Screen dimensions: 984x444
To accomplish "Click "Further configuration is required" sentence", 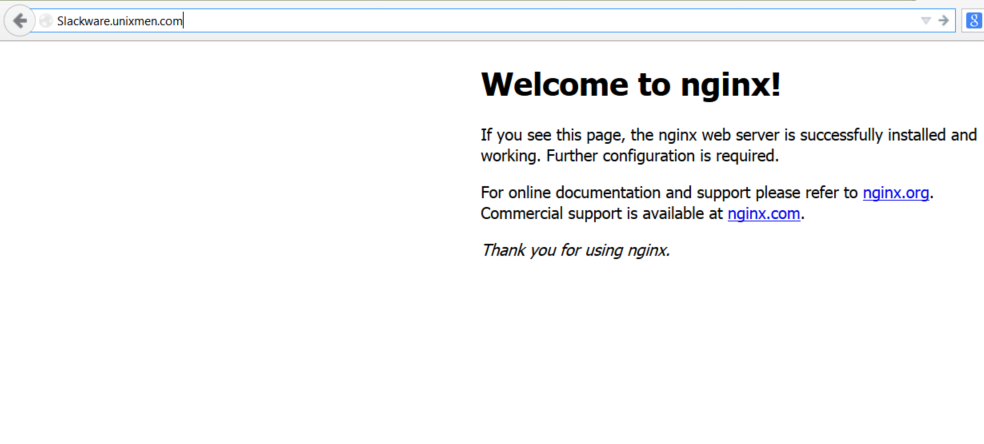I will tap(663, 156).
